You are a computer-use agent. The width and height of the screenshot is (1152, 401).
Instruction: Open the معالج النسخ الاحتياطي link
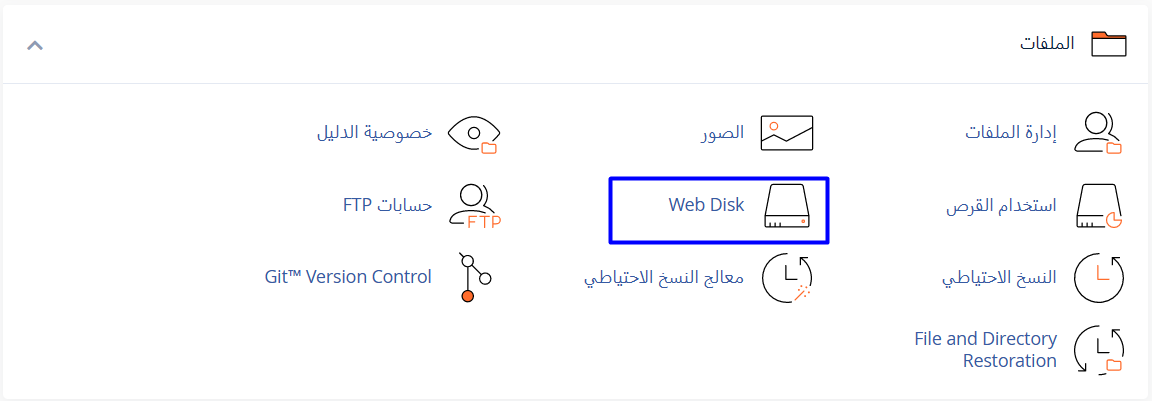[664, 277]
